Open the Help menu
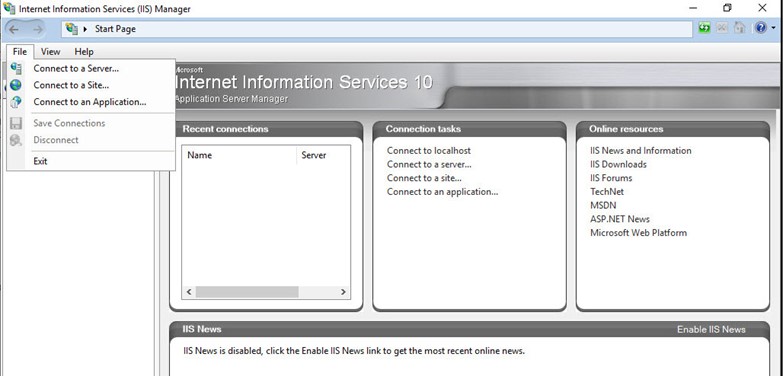 coord(84,51)
